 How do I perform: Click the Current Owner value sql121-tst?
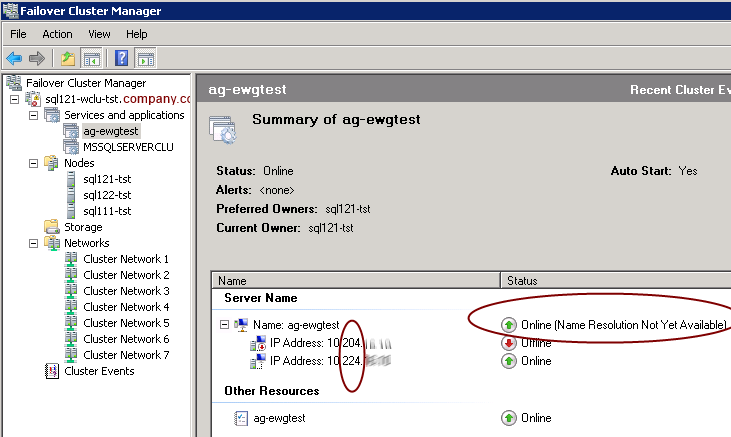331,228
